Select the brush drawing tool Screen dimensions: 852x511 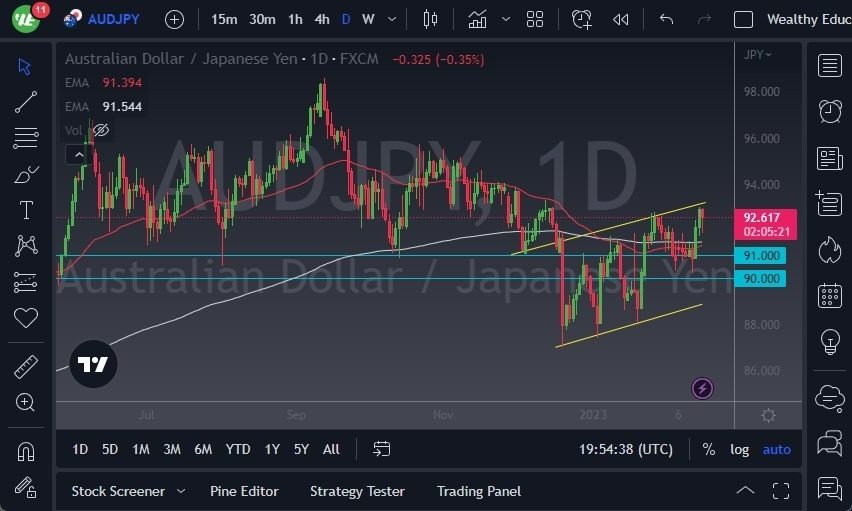pyautogui.click(x=26, y=175)
